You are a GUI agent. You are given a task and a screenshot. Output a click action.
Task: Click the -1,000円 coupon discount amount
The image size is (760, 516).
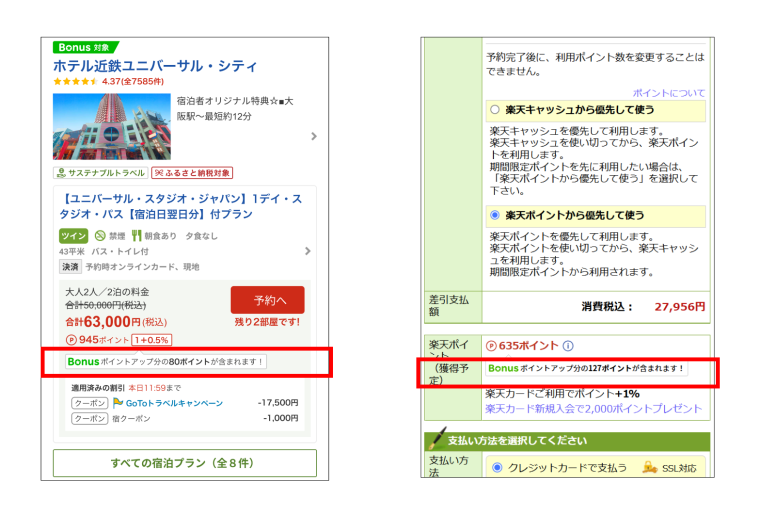pos(280,418)
